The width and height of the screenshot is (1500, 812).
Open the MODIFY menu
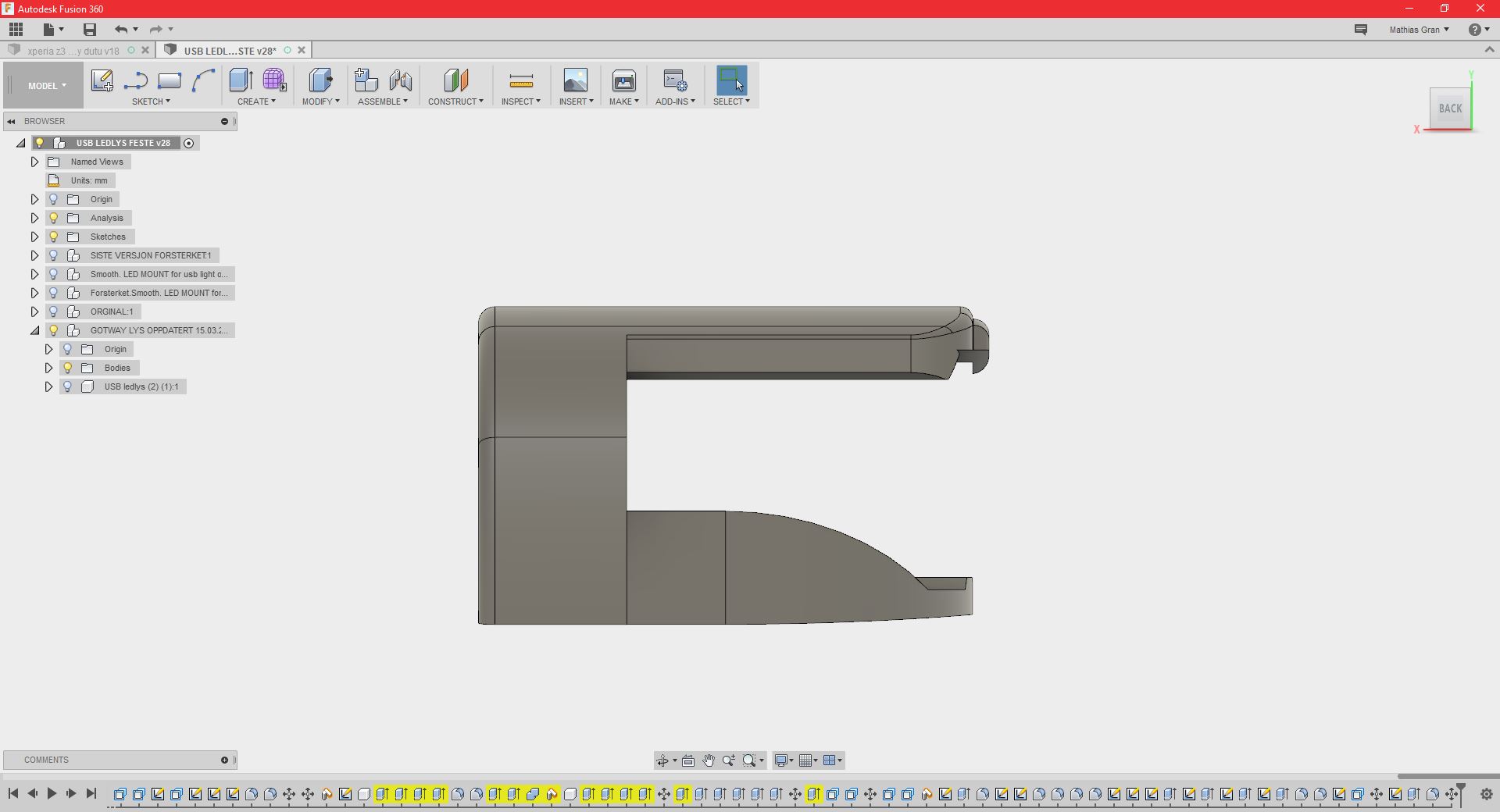320,101
